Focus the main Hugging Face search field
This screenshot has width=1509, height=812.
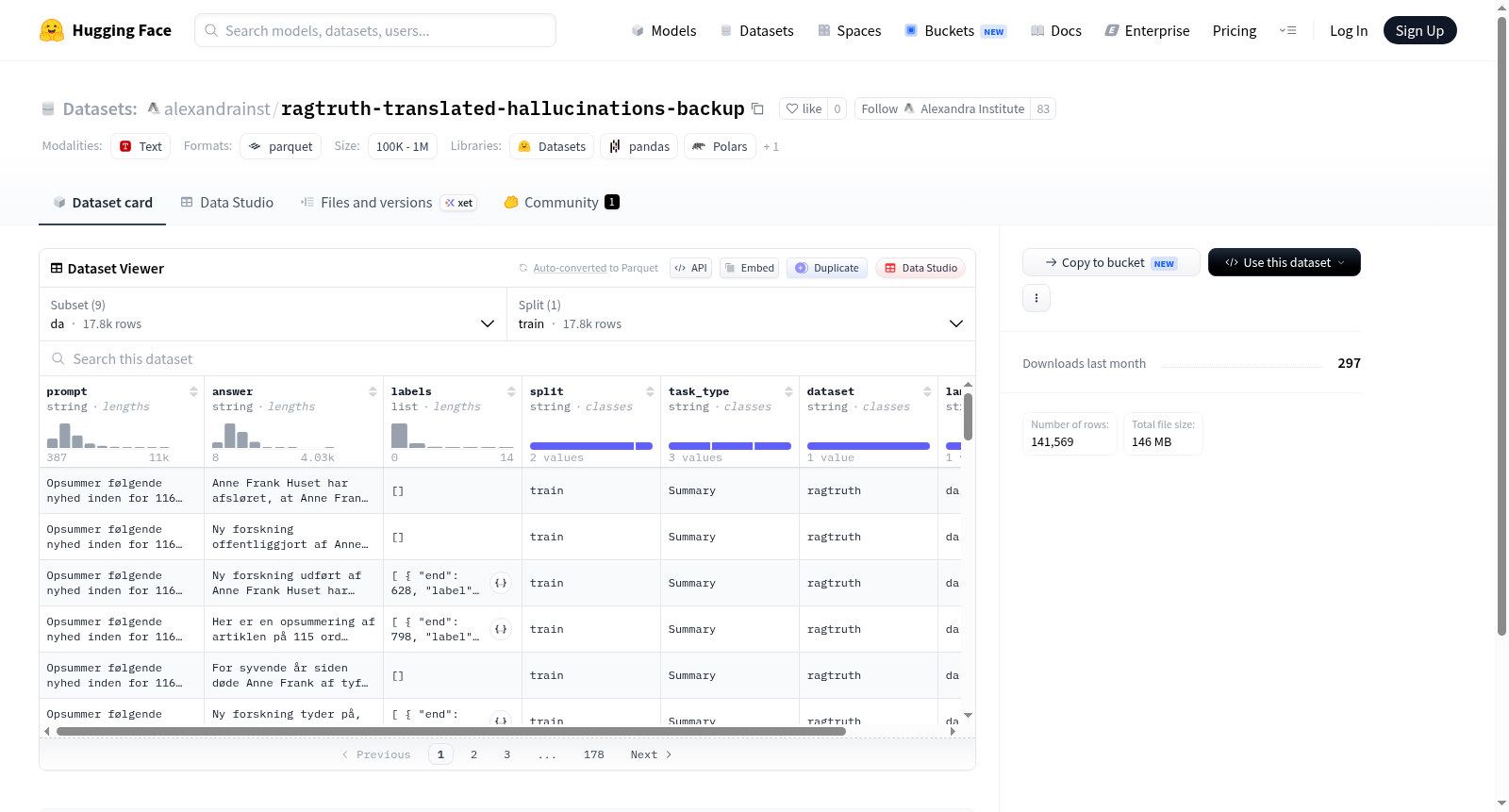(375, 30)
